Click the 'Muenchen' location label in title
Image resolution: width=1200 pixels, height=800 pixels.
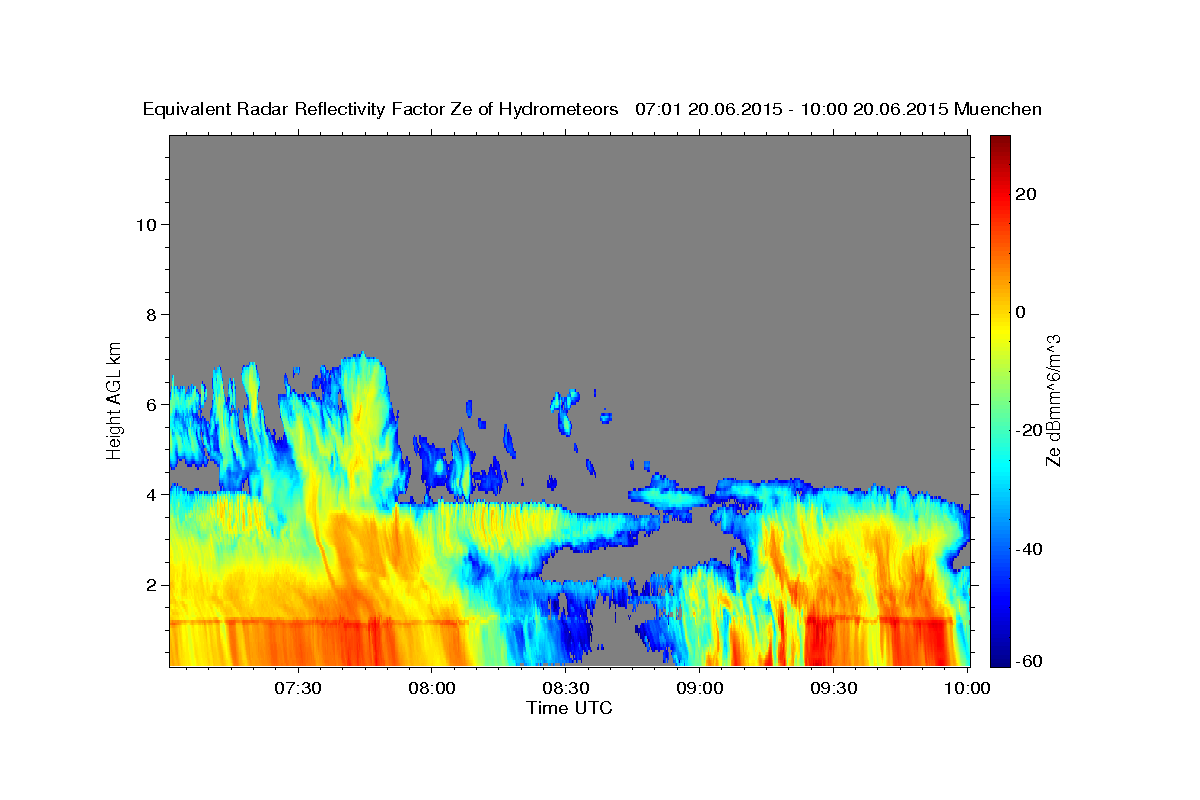(998, 109)
